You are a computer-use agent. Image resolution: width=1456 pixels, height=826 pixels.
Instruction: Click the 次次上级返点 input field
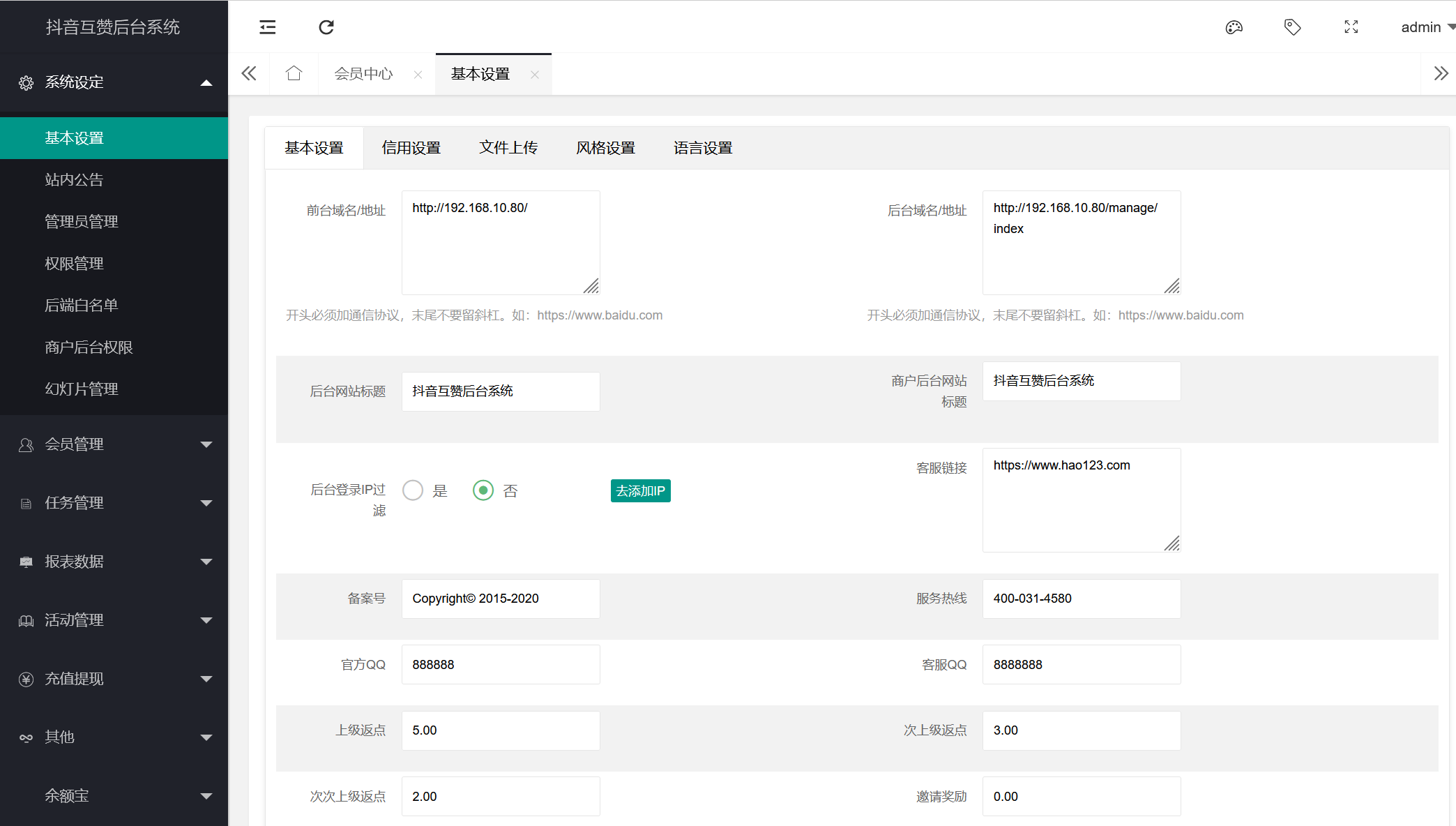pyautogui.click(x=501, y=797)
